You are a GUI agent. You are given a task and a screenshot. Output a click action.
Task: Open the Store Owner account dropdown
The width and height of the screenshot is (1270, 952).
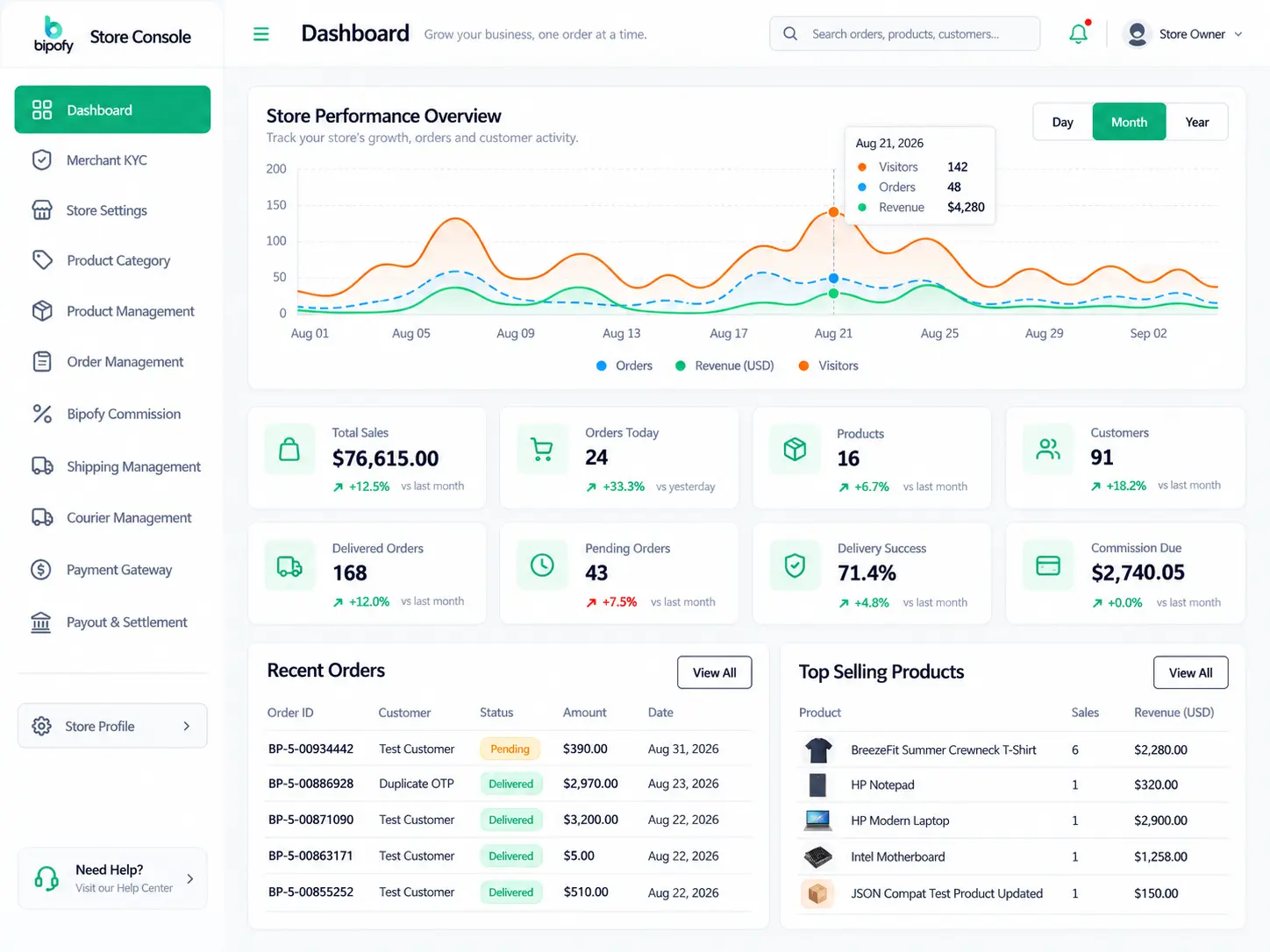[x=1184, y=34]
